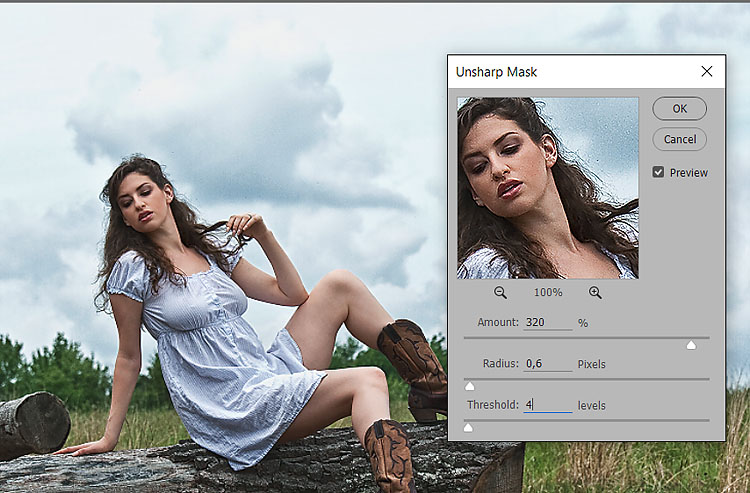Click the Amount label
This screenshot has height=493, width=750.
point(497,322)
